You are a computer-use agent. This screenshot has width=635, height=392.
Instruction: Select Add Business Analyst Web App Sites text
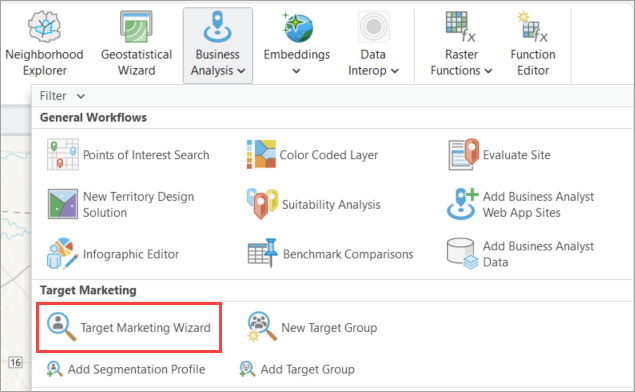(x=538, y=204)
